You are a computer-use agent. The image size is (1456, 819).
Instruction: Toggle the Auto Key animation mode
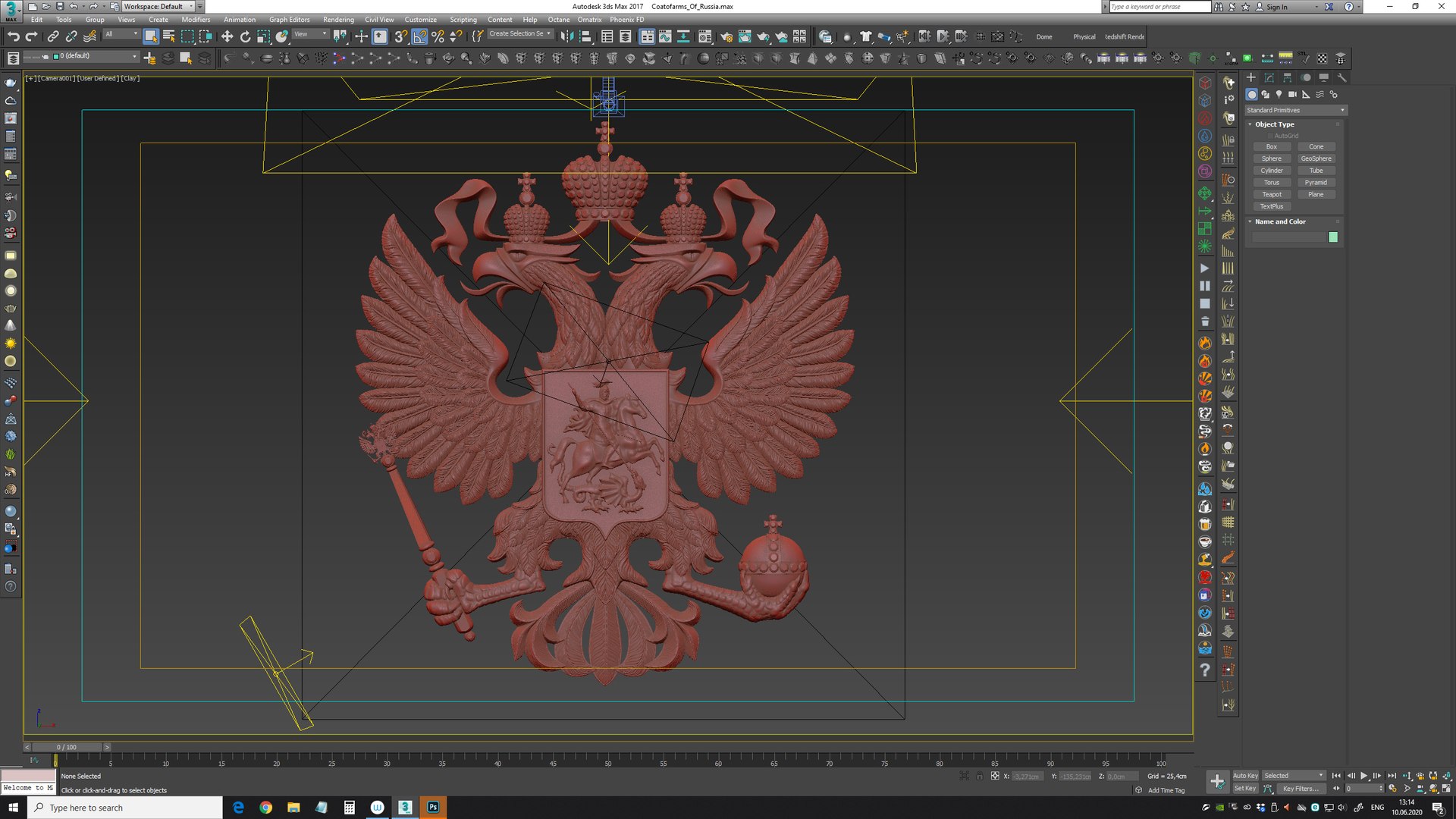click(1245, 776)
